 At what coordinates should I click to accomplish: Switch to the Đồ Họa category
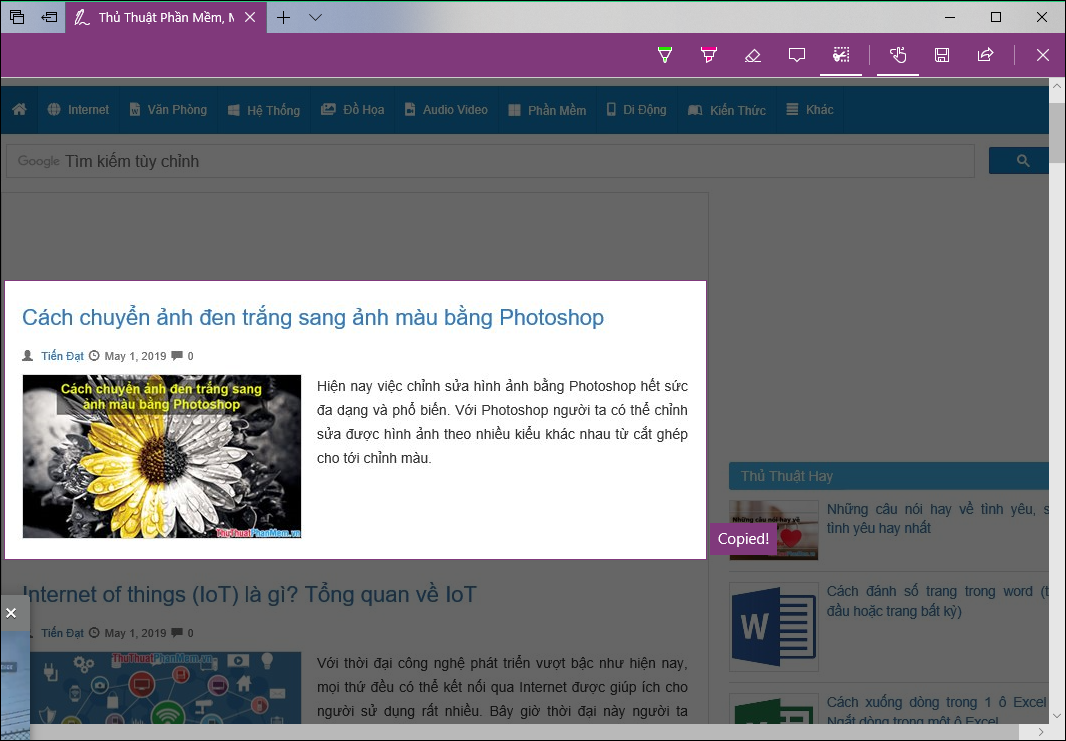(x=352, y=110)
